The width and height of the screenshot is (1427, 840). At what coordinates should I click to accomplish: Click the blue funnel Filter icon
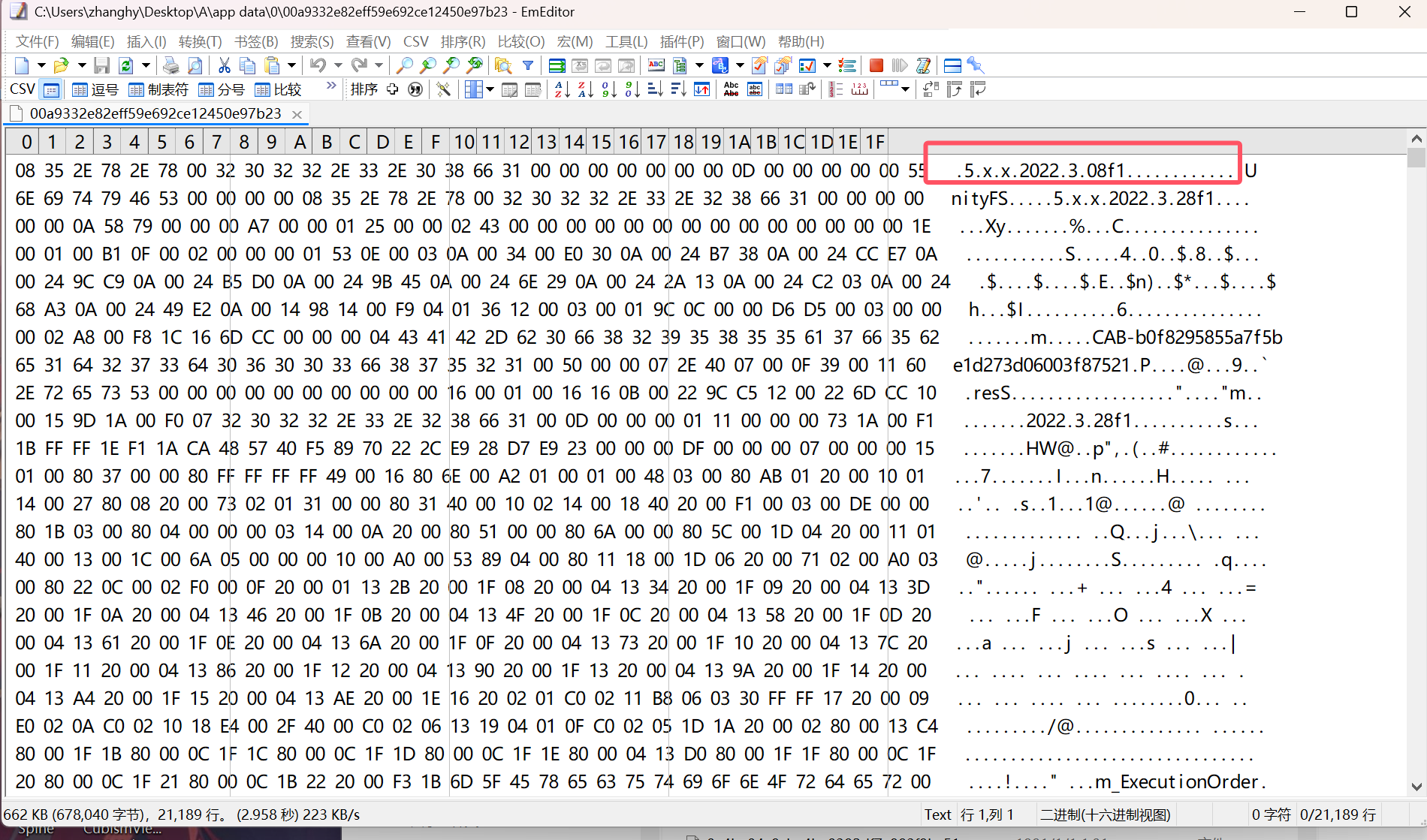pos(528,65)
